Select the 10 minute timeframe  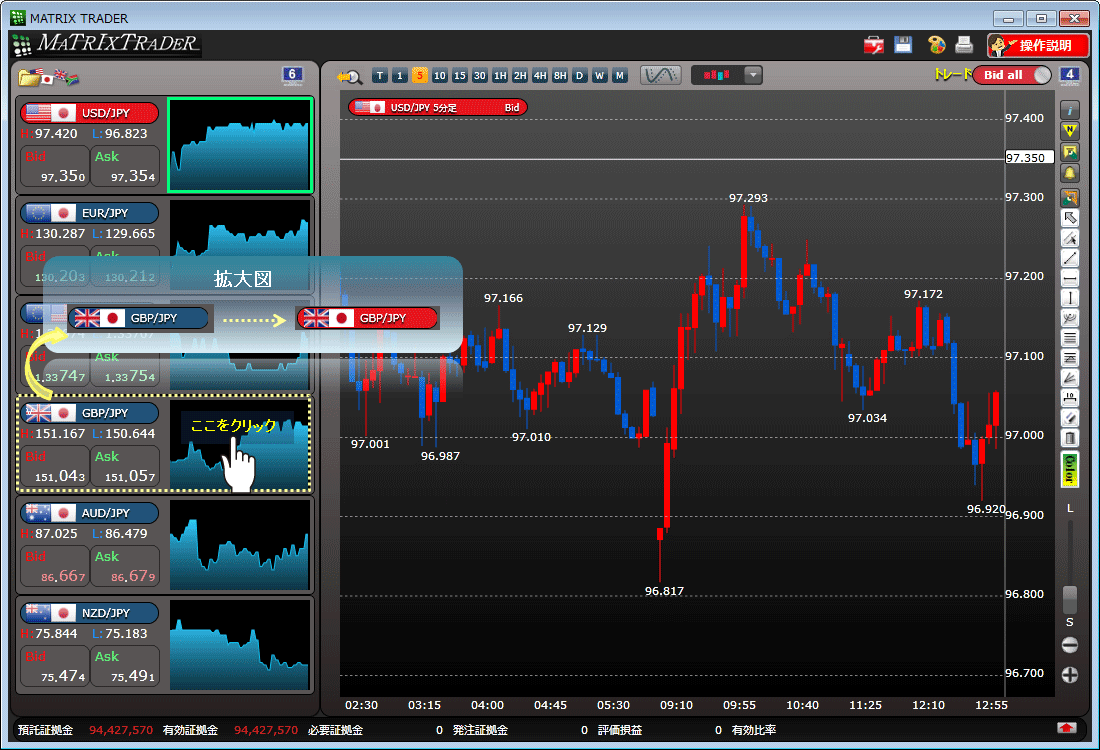440,76
